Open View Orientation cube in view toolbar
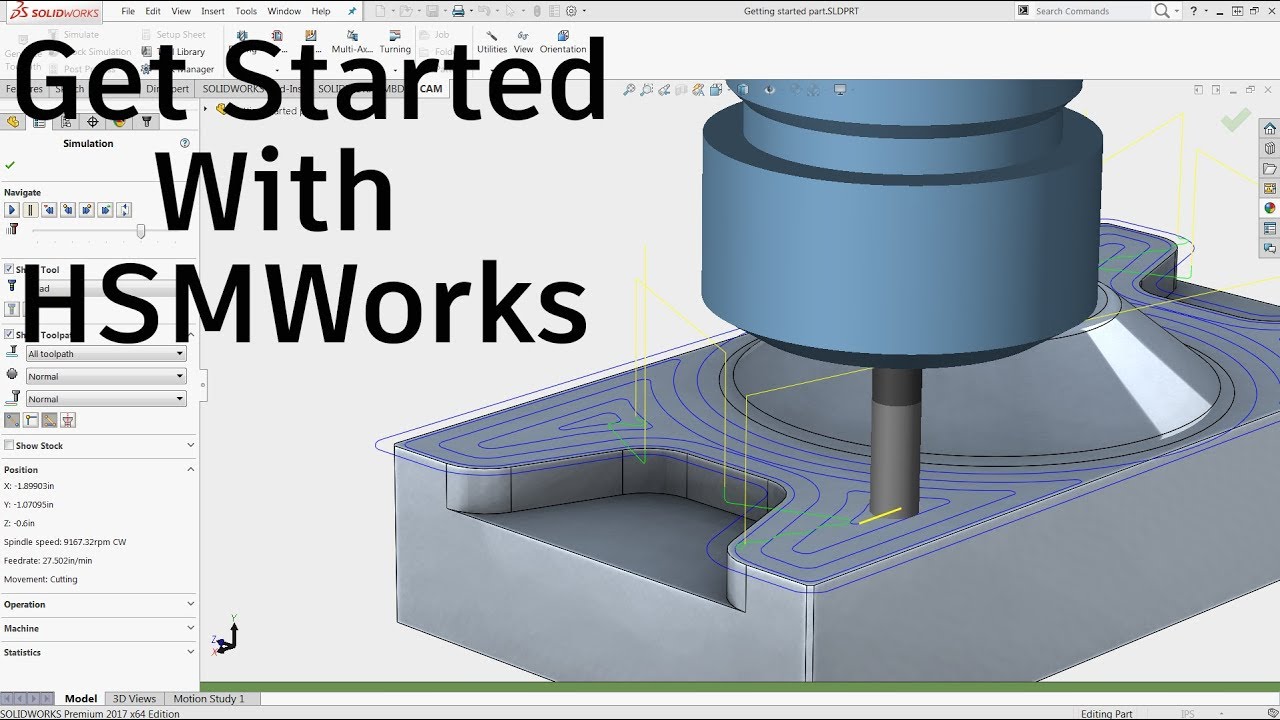 [x=716, y=89]
